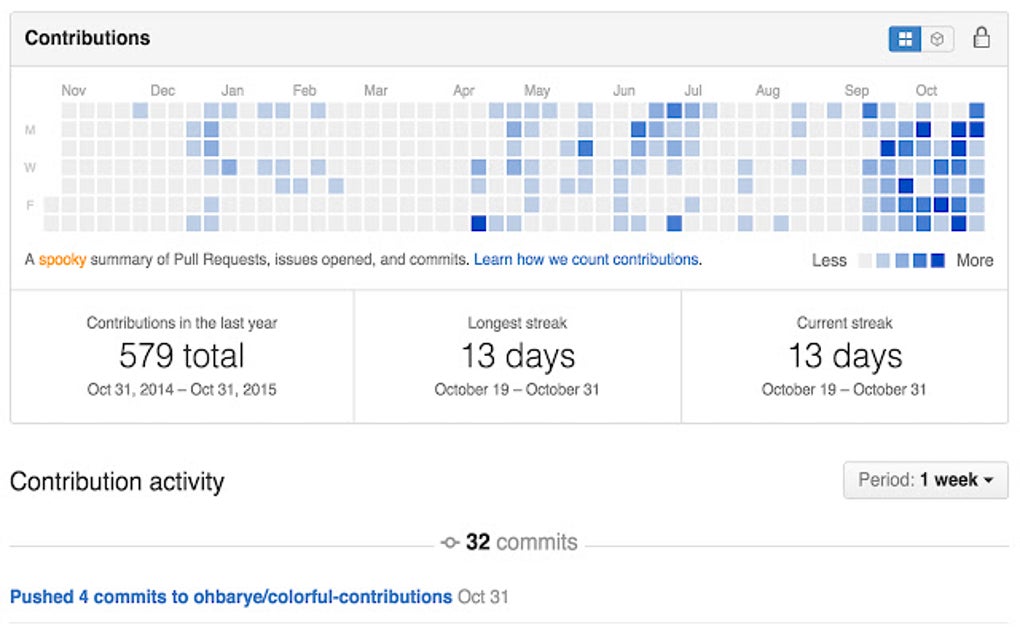Select a dark contribution square under October
The height and width of the screenshot is (638, 1020).
(x=921, y=129)
